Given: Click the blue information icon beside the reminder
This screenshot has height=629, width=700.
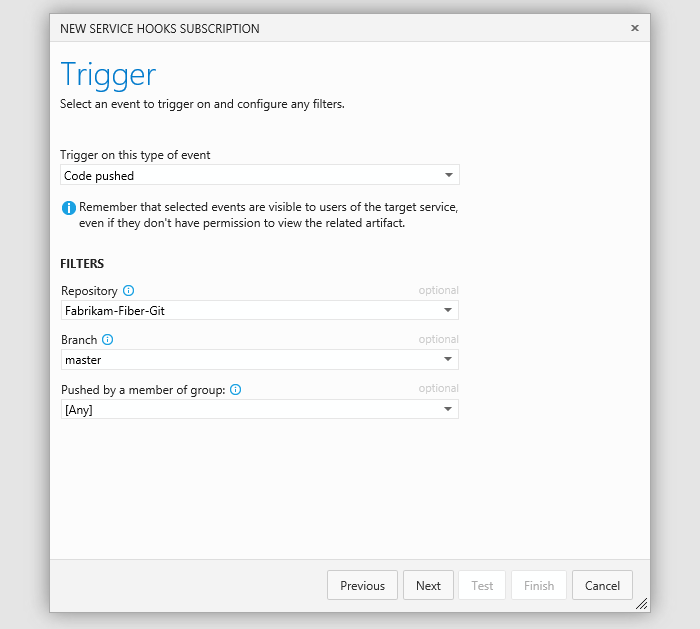Looking at the screenshot, I should pyautogui.click(x=69, y=208).
